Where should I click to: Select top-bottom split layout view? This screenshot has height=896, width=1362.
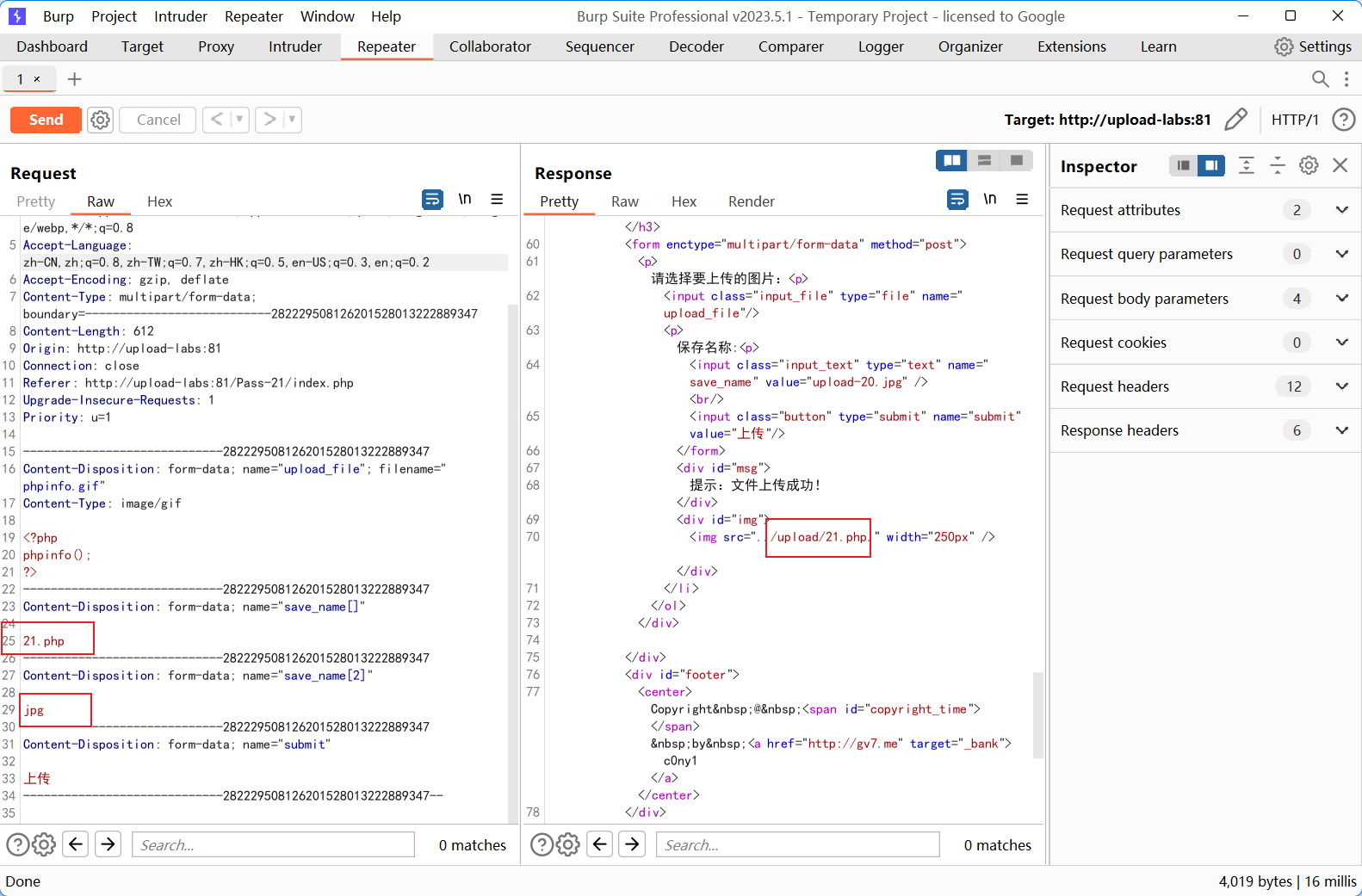tap(984, 160)
